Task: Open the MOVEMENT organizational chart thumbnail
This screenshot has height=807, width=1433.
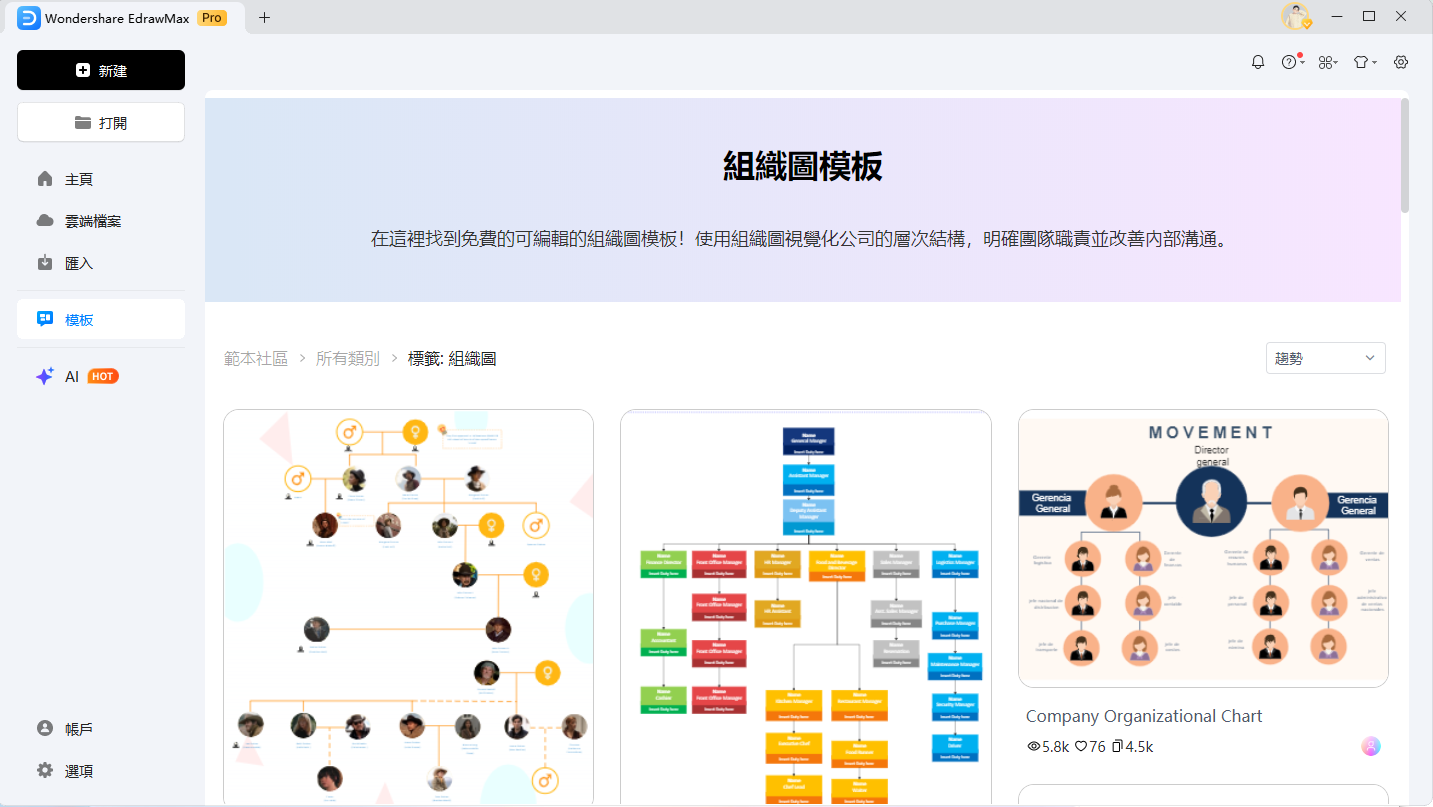Action: (x=1203, y=548)
